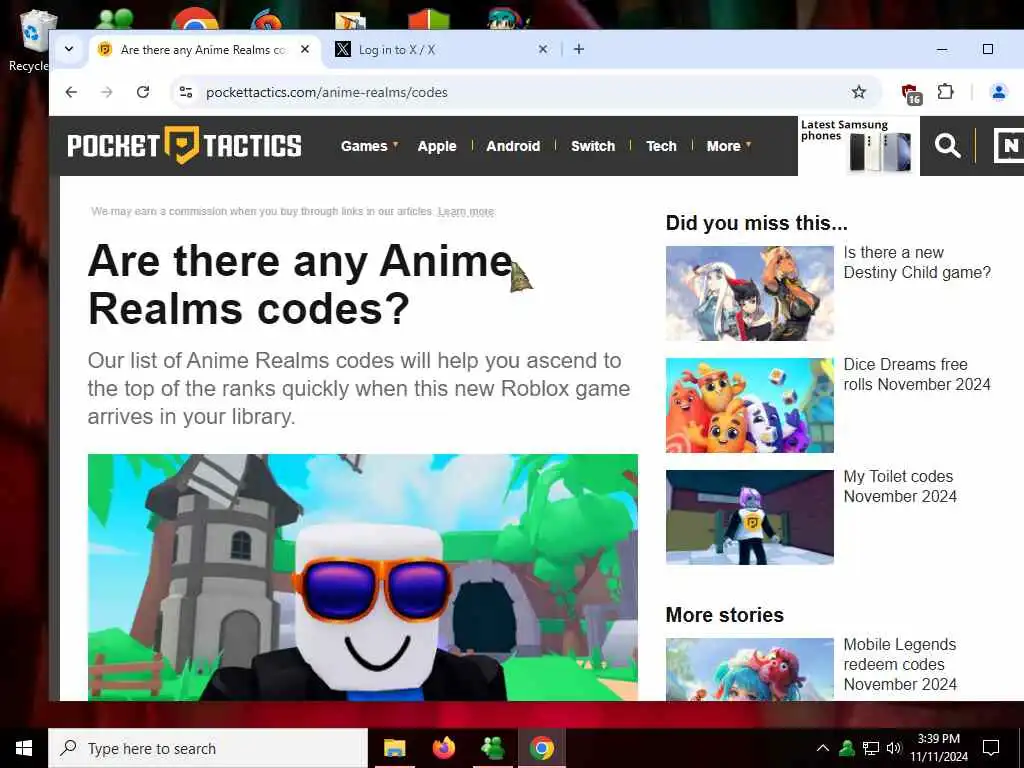Open the Tech section
Image resolution: width=1024 pixels, height=768 pixels.
tap(662, 146)
